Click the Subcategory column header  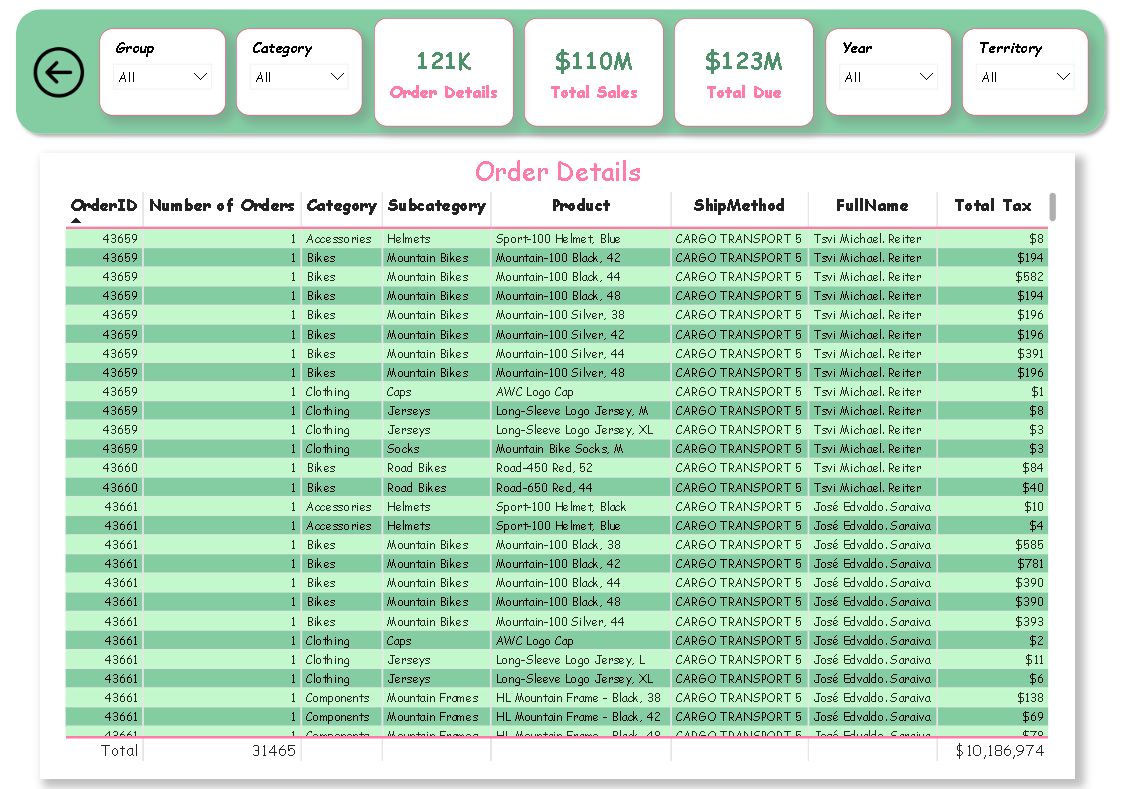click(x=436, y=205)
